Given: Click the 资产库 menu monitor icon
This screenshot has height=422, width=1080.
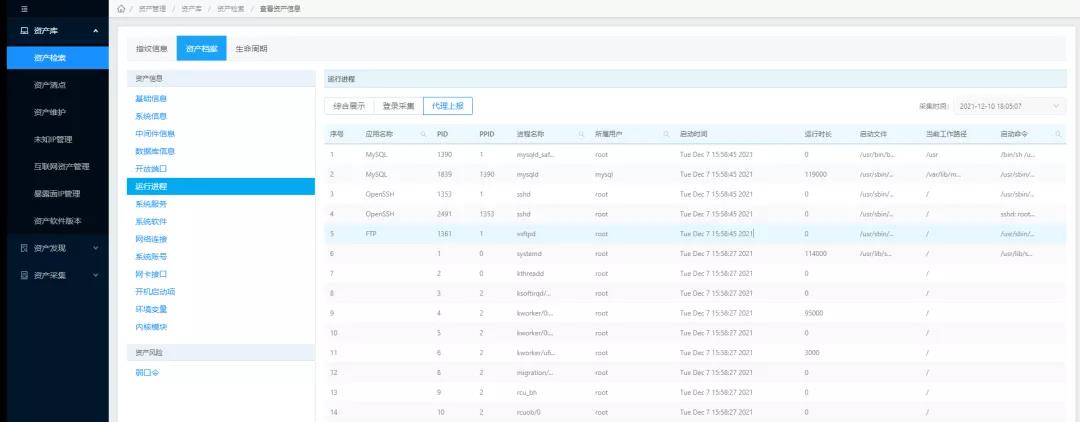Looking at the screenshot, I should coord(24,31).
